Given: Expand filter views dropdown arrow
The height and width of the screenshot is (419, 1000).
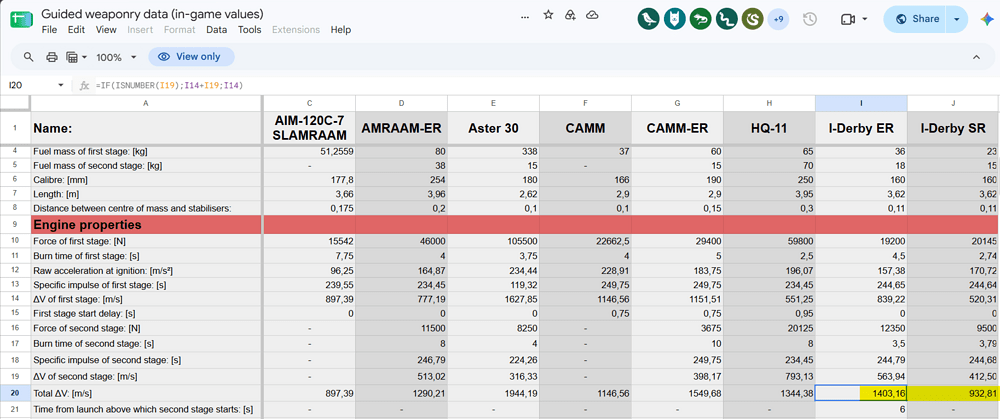Looking at the screenshot, I should click(x=84, y=57).
